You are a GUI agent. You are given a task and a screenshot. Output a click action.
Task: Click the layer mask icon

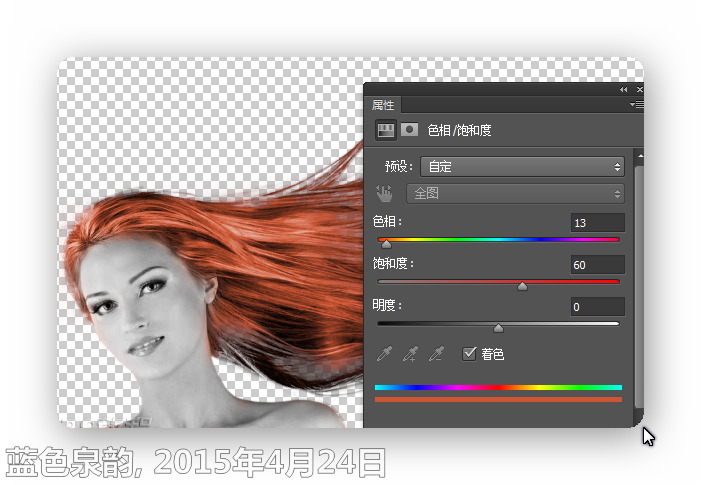point(410,130)
